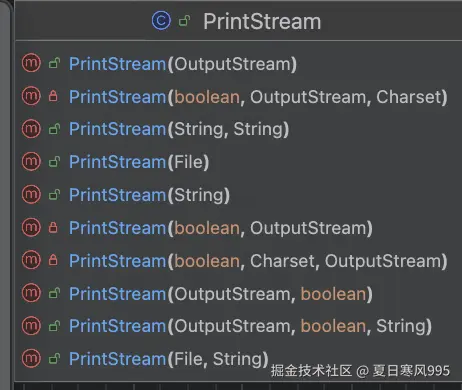This screenshot has height=390, width=462.
Task: Click method icon for PrintStream(String, String)
Action: 31,128
